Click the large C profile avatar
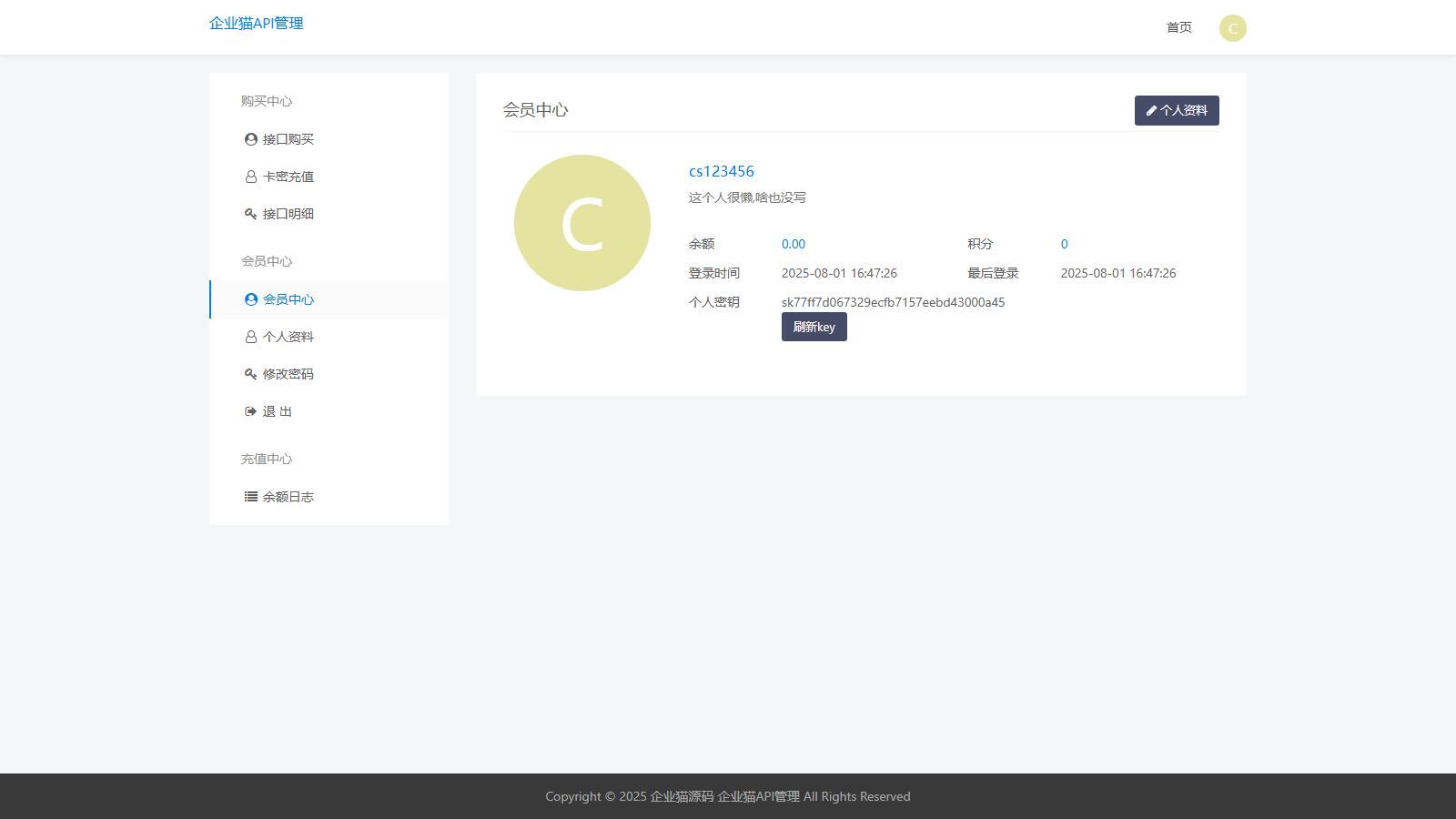The image size is (1456, 819). 582,223
